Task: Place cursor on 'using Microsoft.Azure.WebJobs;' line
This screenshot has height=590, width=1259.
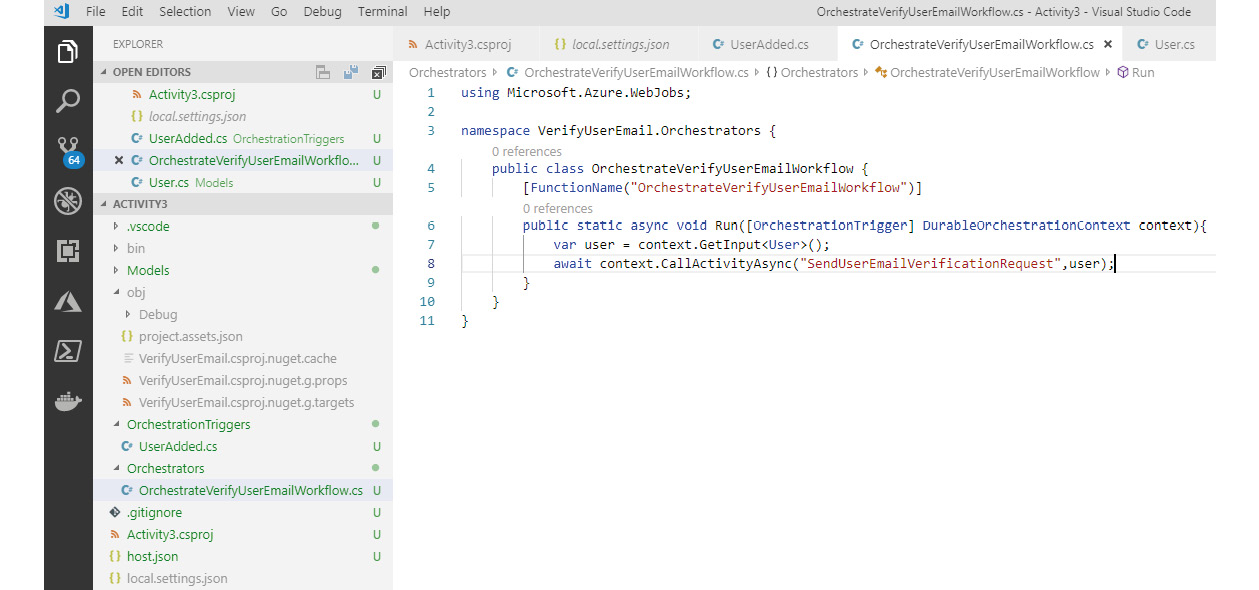Action: tap(576, 92)
